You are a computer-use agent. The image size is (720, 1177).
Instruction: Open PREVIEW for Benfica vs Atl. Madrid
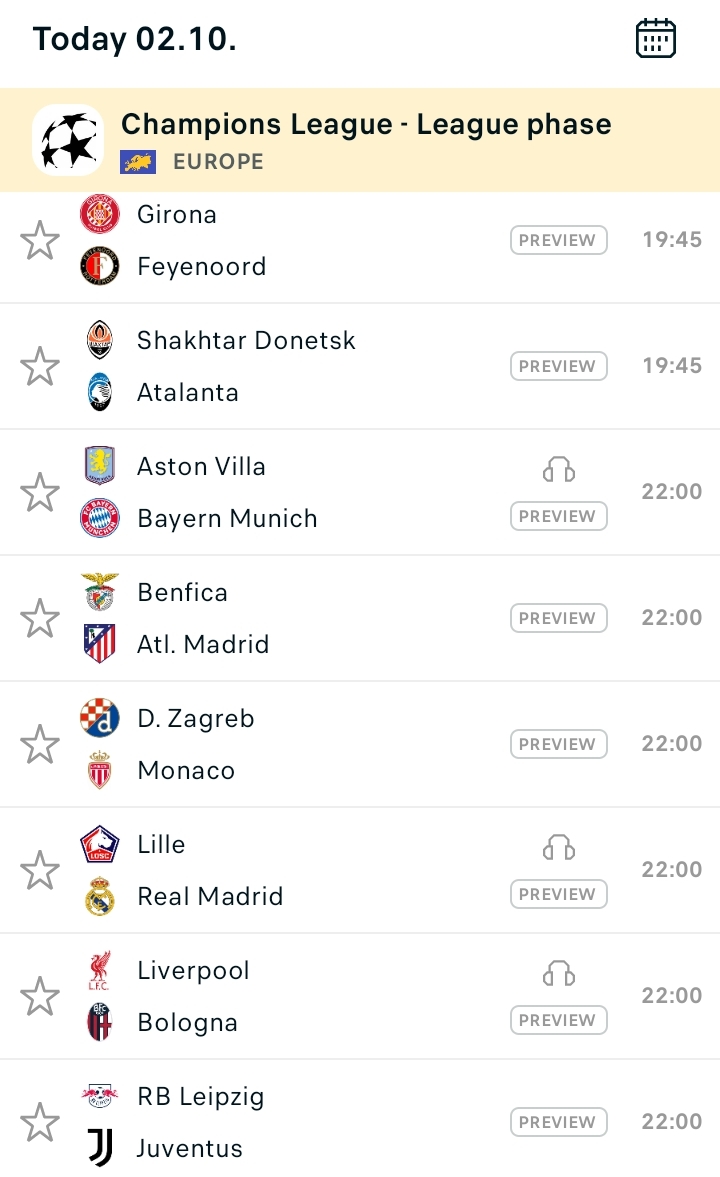click(559, 619)
